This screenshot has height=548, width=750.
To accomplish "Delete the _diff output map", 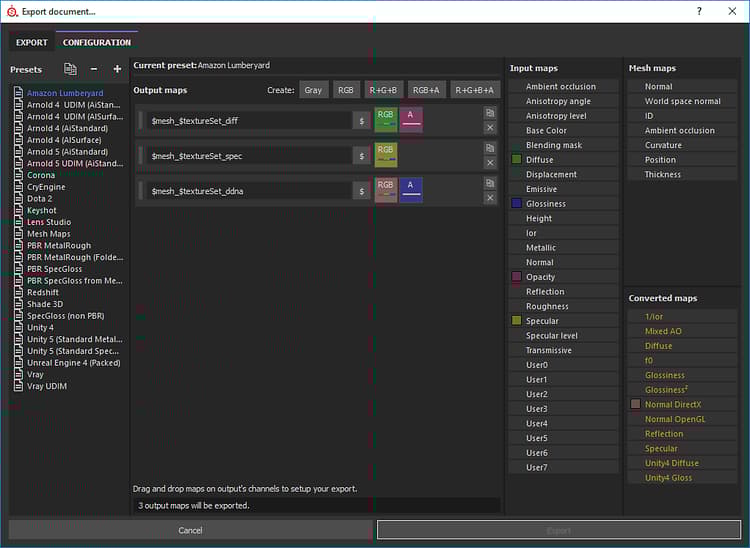I will click(490, 128).
